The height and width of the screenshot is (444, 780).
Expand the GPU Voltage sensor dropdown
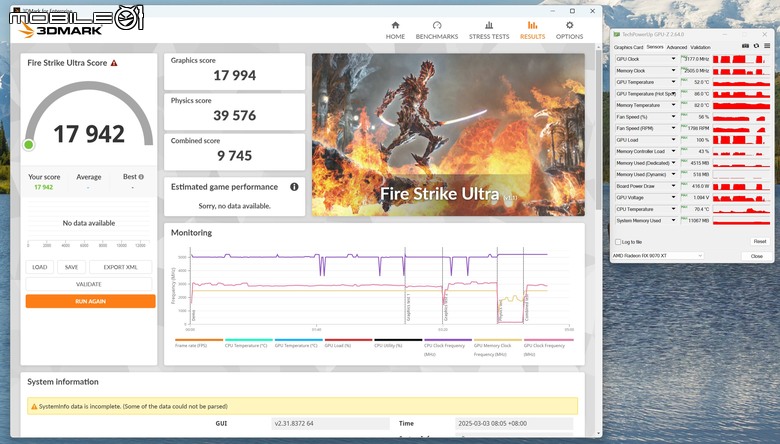click(674, 197)
